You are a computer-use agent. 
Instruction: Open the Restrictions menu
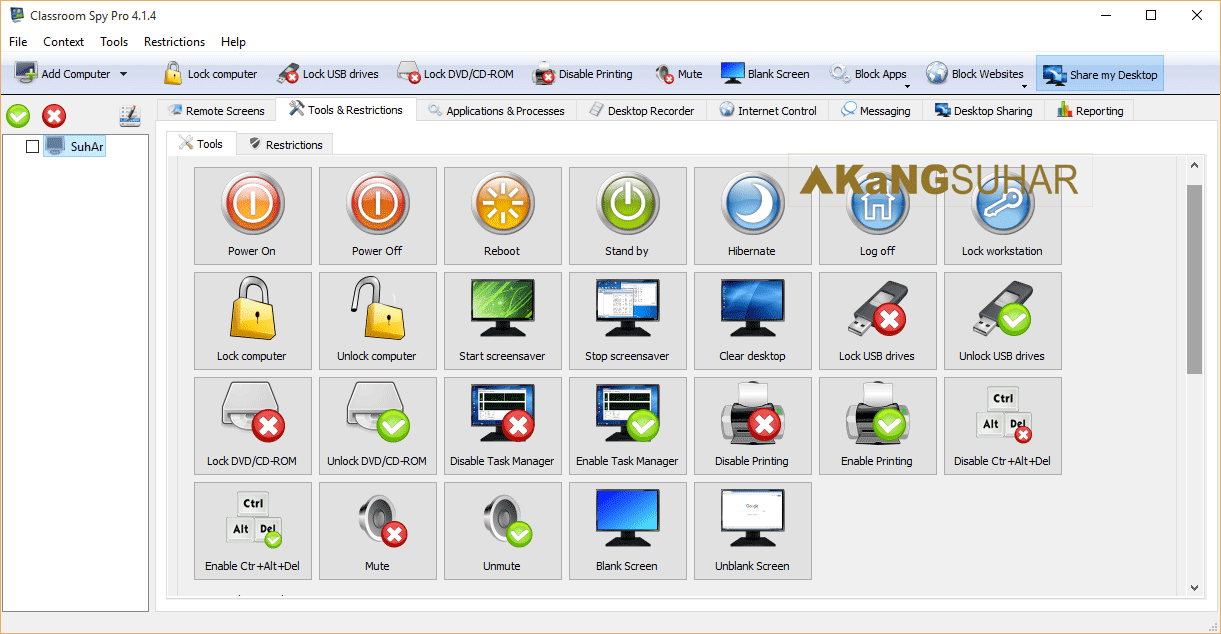coord(174,42)
